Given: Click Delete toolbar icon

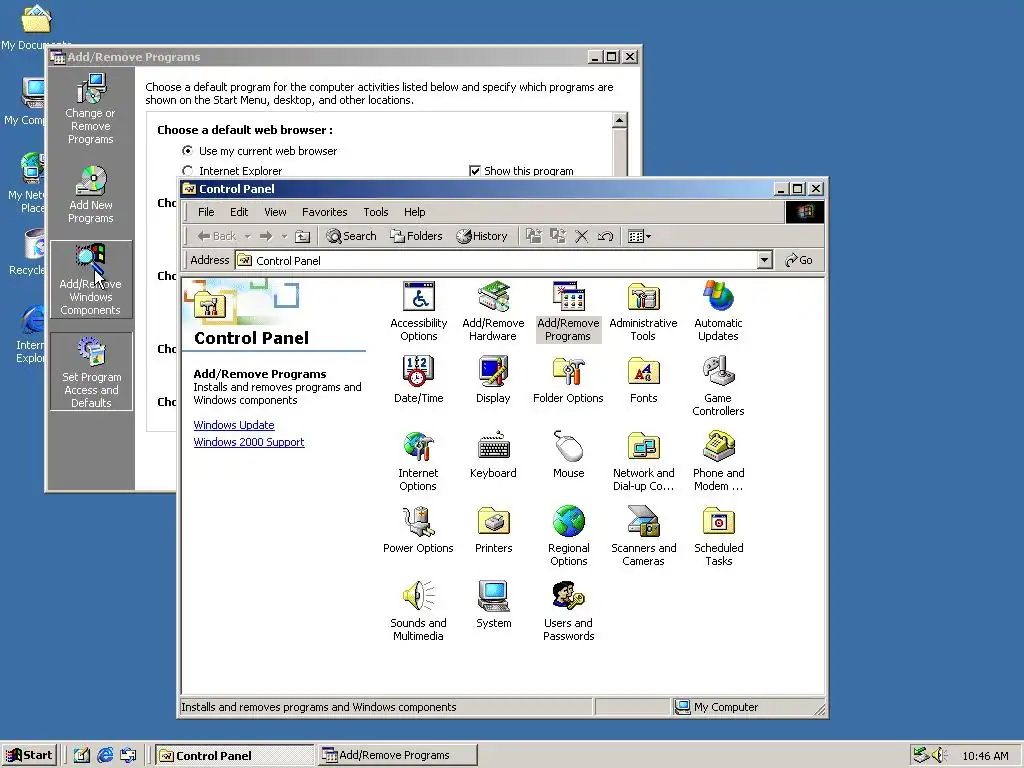Looking at the screenshot, I should click(x=581, y=236).
